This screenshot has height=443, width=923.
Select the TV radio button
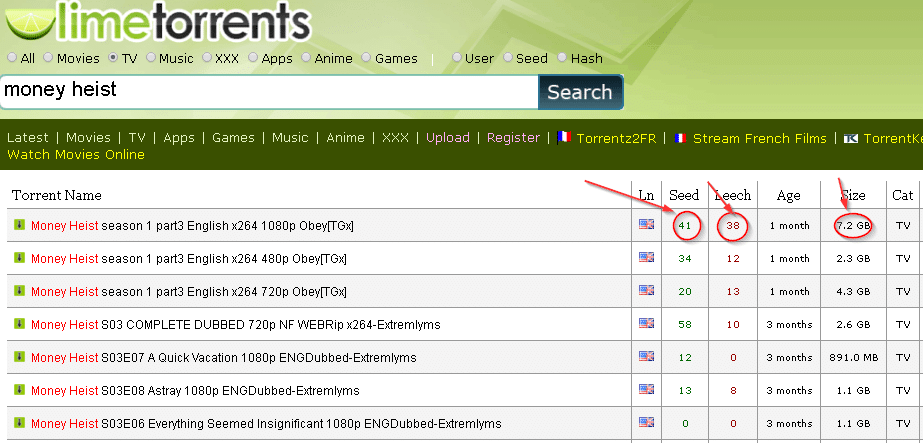113,58
